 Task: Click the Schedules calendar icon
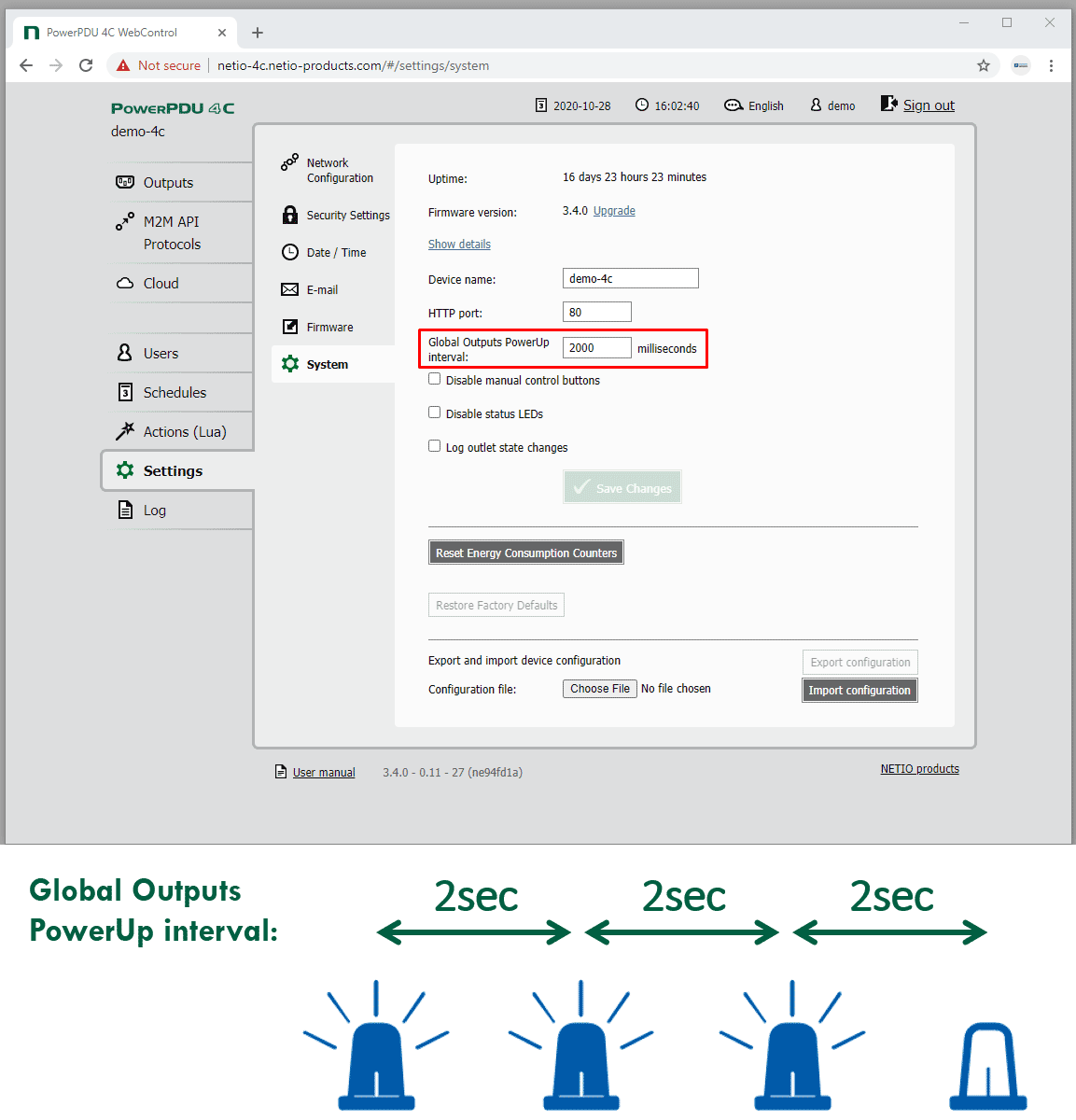[125, 392]
